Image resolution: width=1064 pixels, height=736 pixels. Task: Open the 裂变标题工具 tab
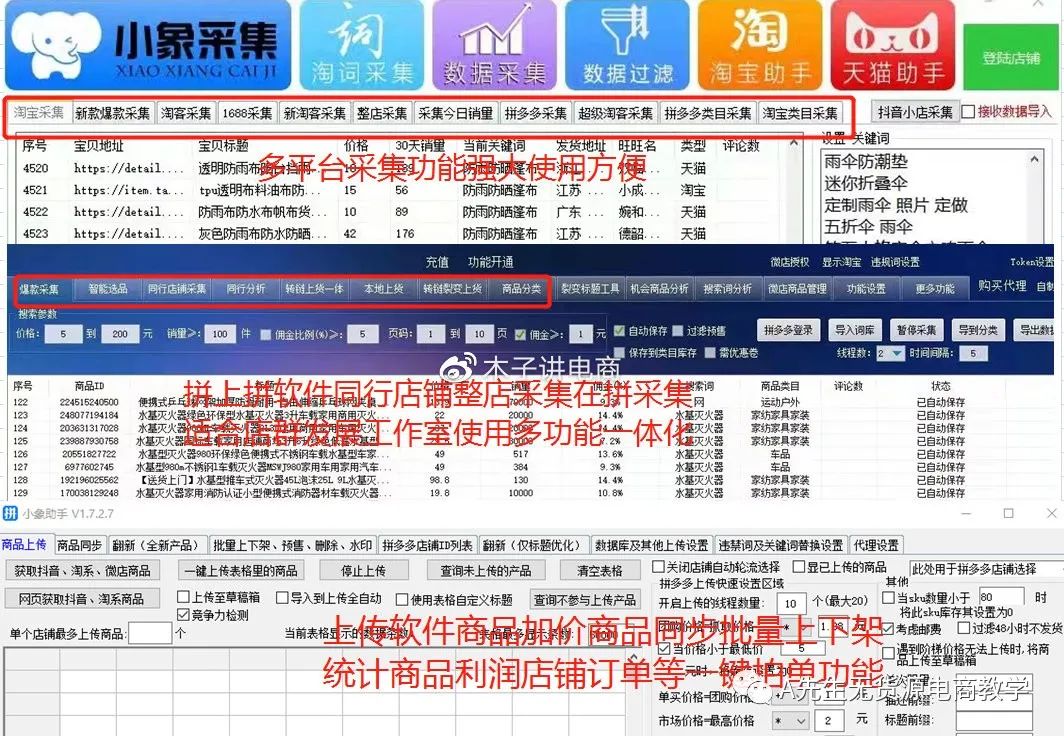tap(590, 289)
